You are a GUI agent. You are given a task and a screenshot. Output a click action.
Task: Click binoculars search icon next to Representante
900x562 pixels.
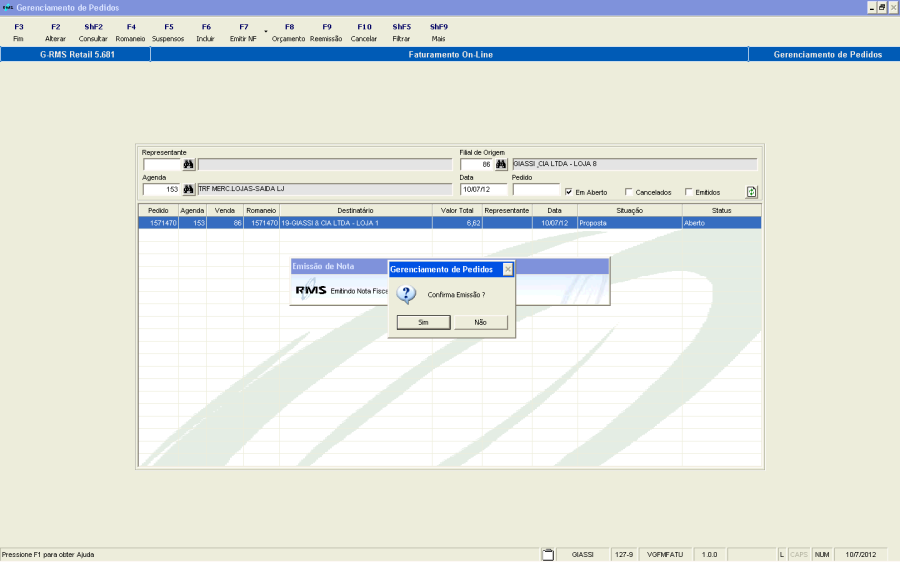(x=189, y=165)
